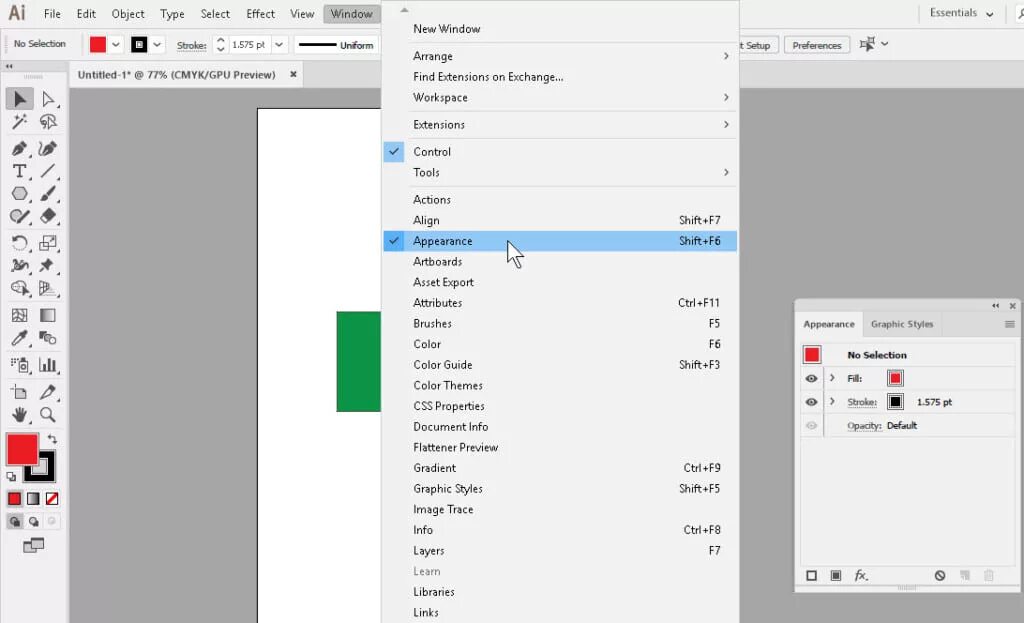
Task: Open stroke weight dropdown
Action: coord(279,44)
